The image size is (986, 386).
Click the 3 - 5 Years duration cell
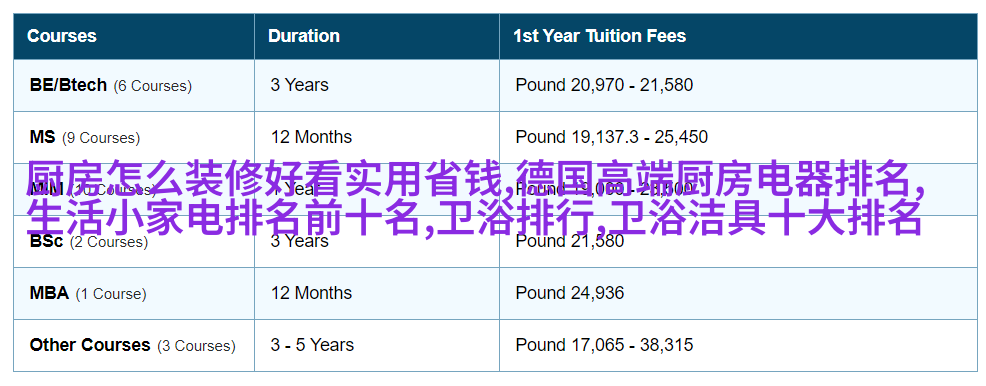tap(312, 345)
